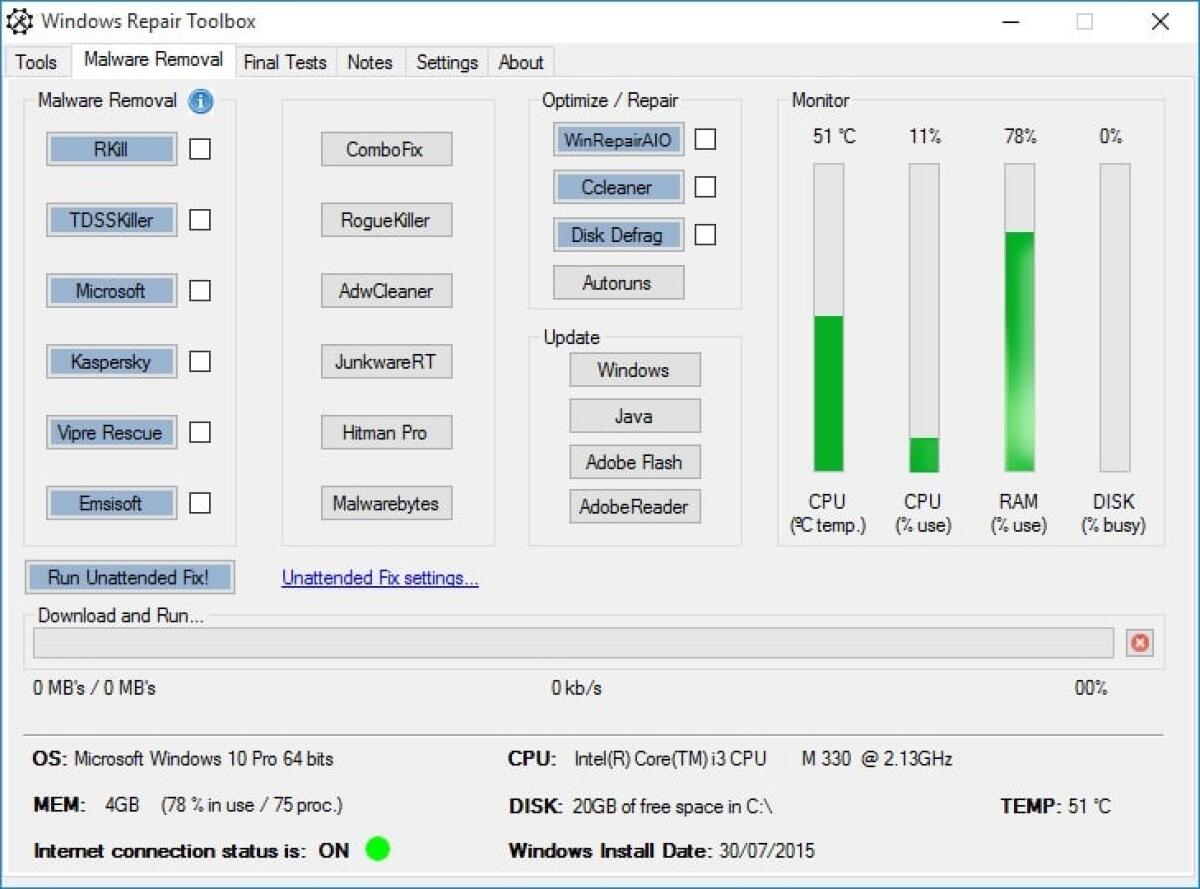Screen dimensions: 1200x889
Task: Check the Ccleaner checkbox
Action: coord(705,187)
